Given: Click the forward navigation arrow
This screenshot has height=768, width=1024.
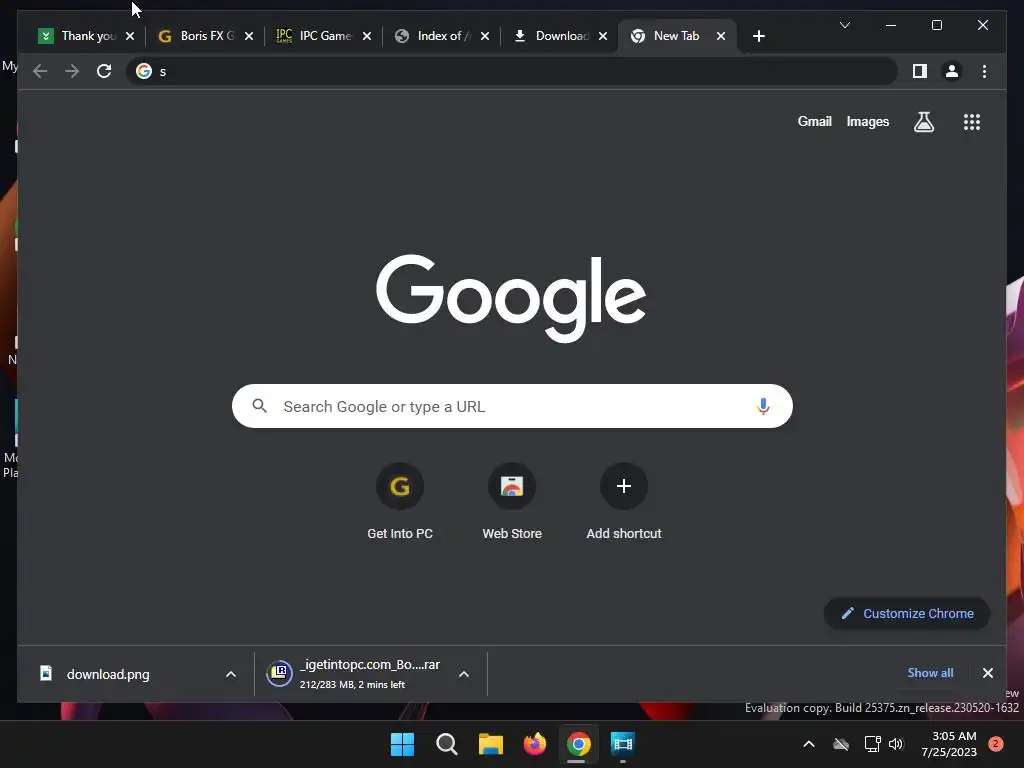Looking at the screenshot, I should click(x=72, y=71).
